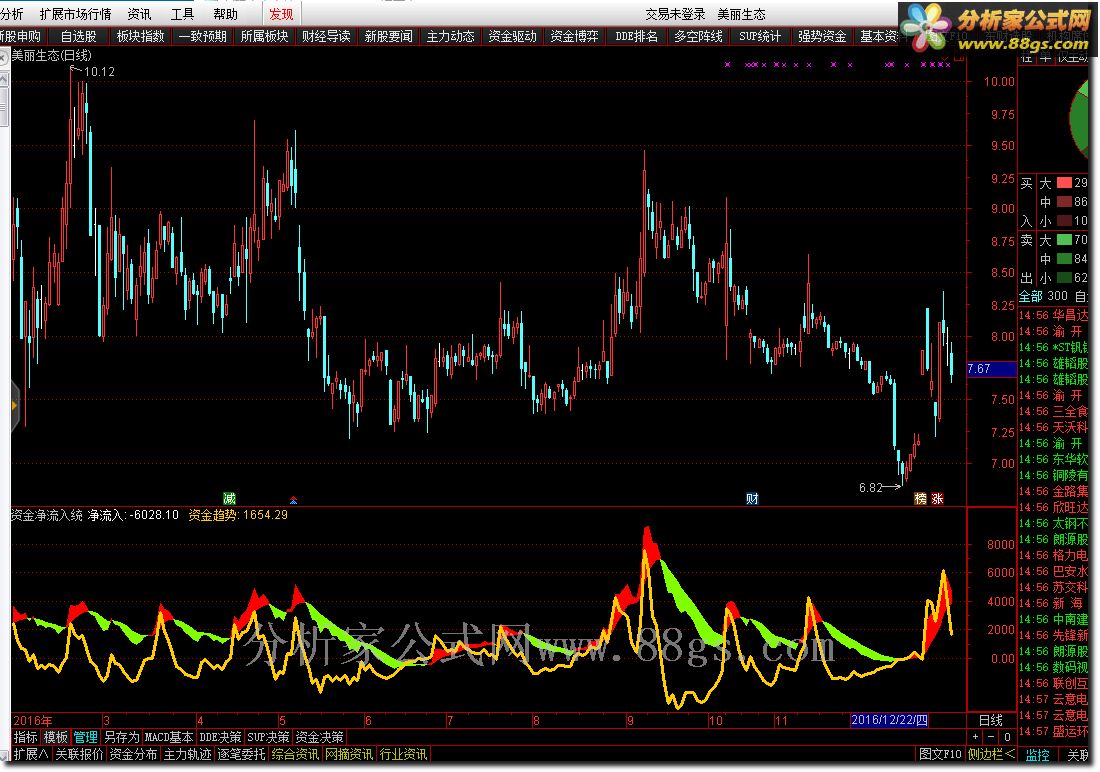
Task: Select the 管理 tab
Action: 86,737
